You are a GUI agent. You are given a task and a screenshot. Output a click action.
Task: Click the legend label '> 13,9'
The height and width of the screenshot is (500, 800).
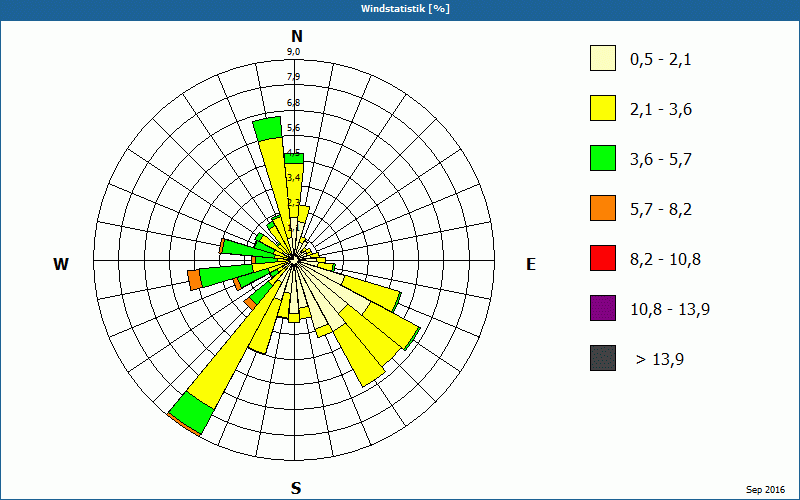tap(660, 360)
